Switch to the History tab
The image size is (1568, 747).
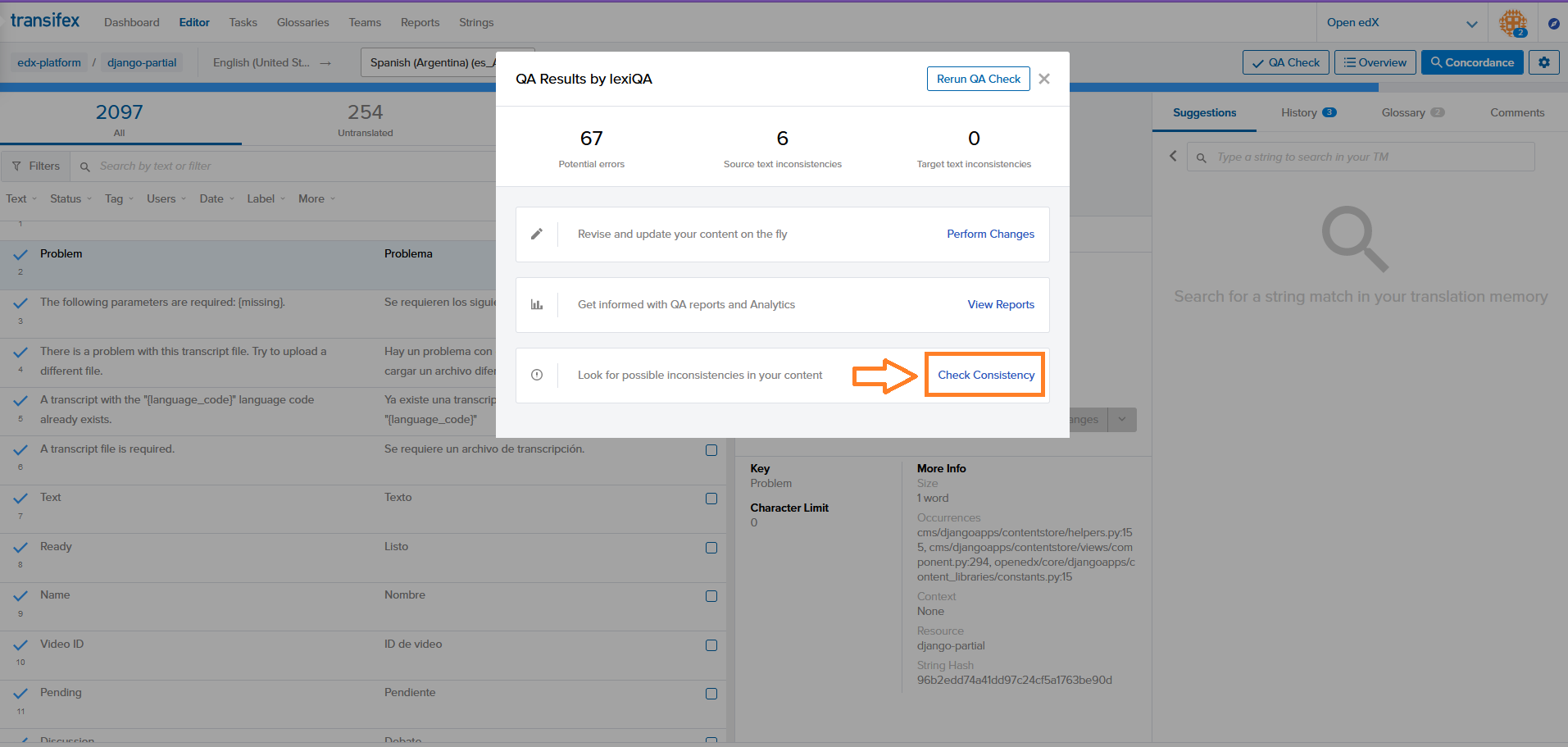(1307, 113)
